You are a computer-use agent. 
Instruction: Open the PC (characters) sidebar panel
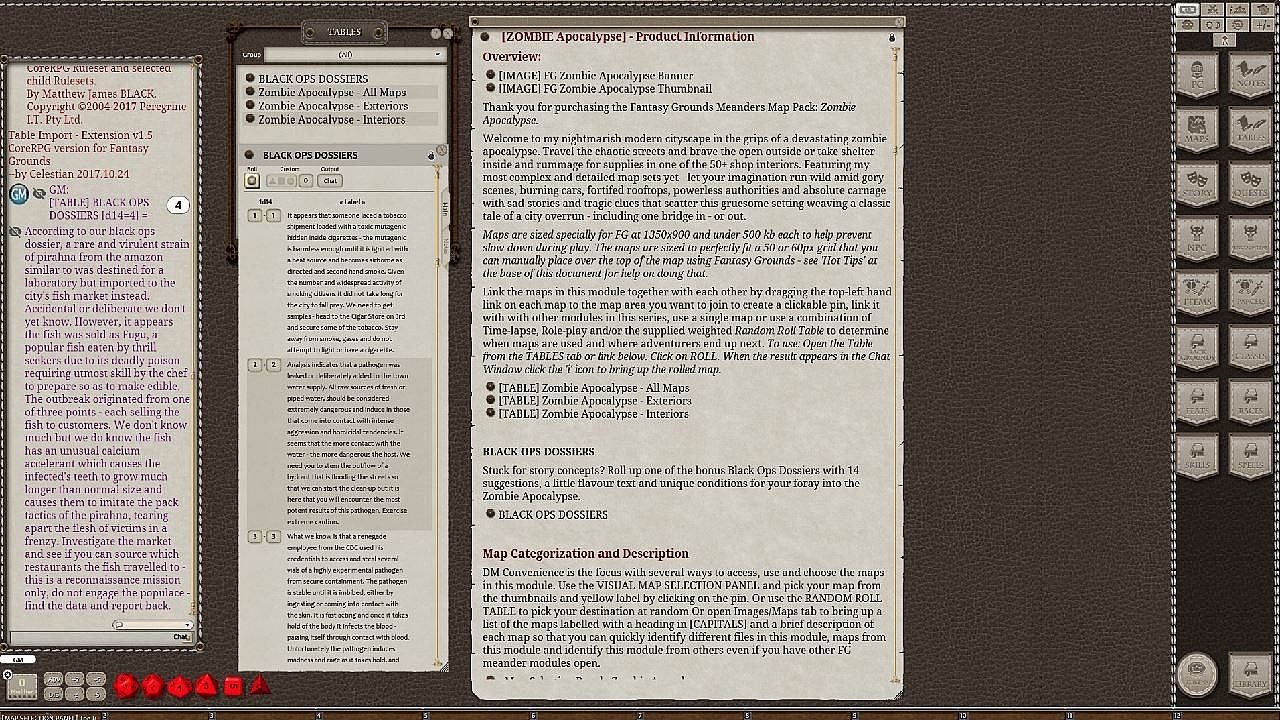click(1196, 75)
